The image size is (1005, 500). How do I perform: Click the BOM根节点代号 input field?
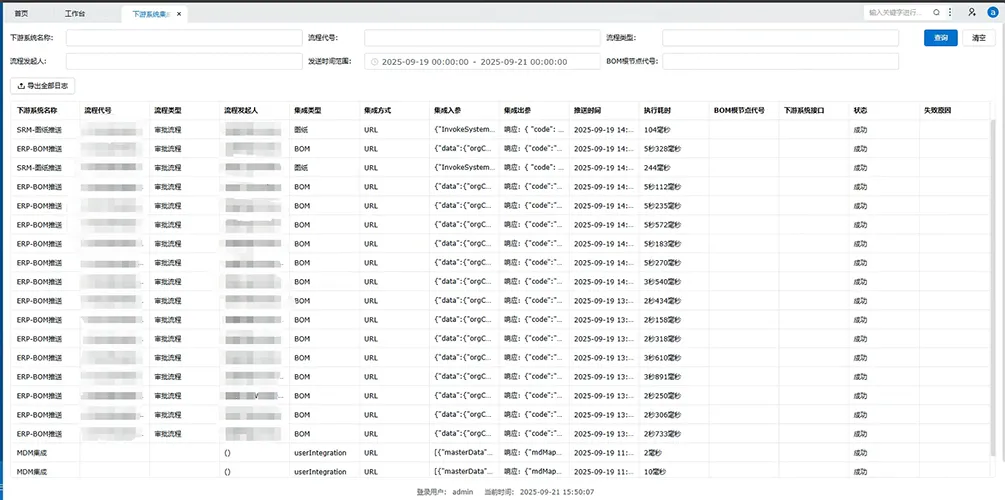(x=780, y=62)
